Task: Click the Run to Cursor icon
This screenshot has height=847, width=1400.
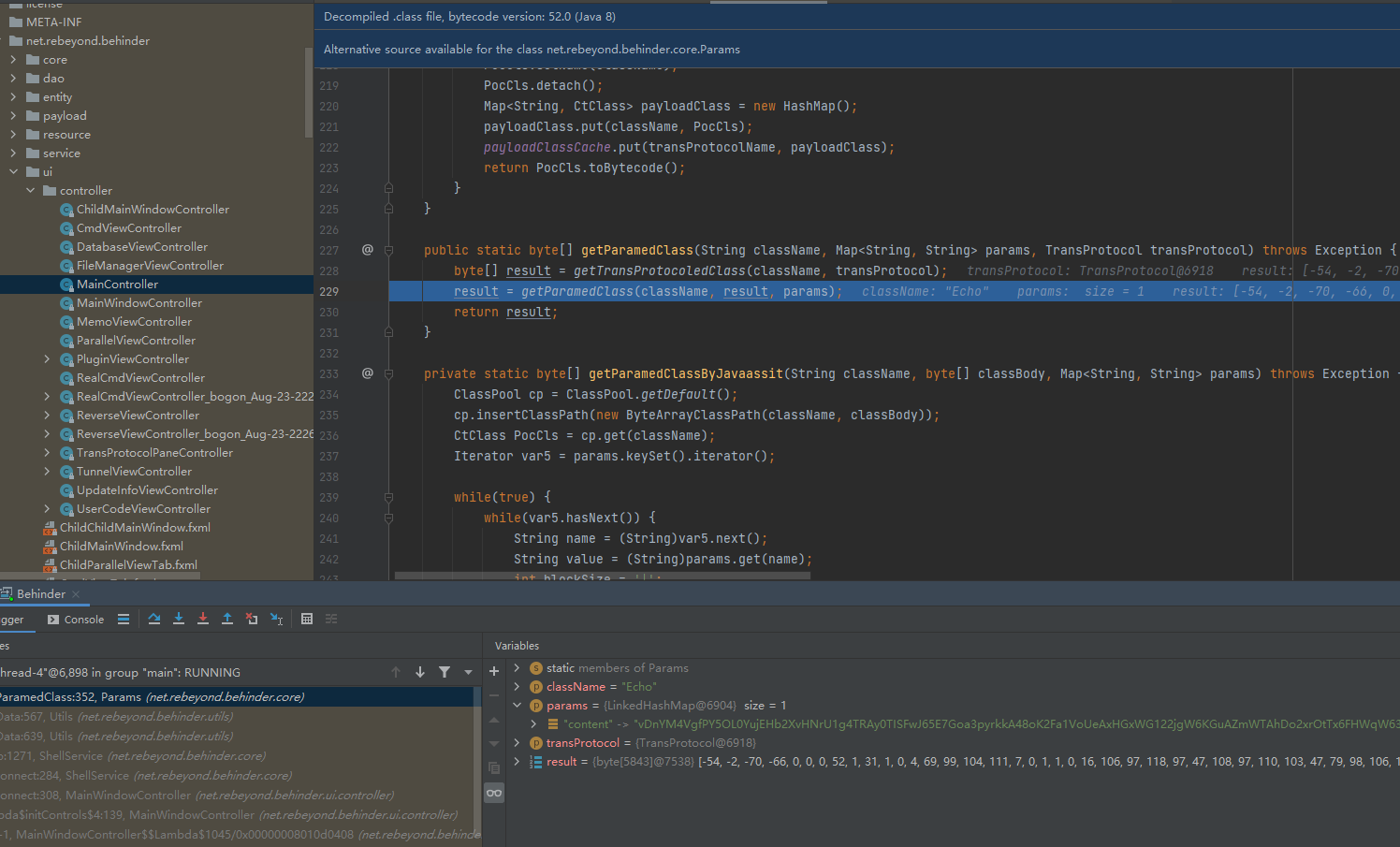Action: [277, 619]
